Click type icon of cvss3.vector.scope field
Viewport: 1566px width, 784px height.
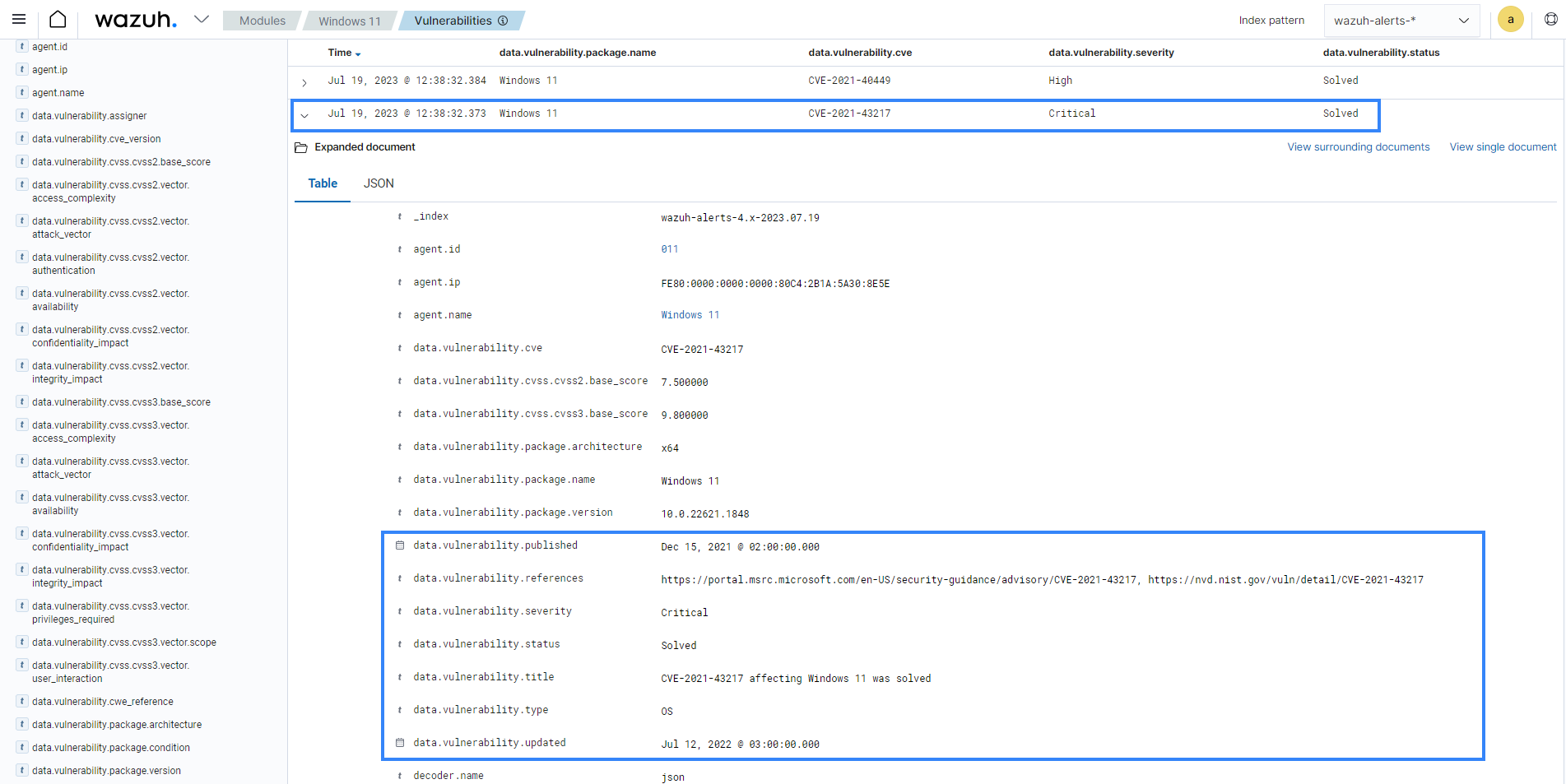click(x=22, y=642)
